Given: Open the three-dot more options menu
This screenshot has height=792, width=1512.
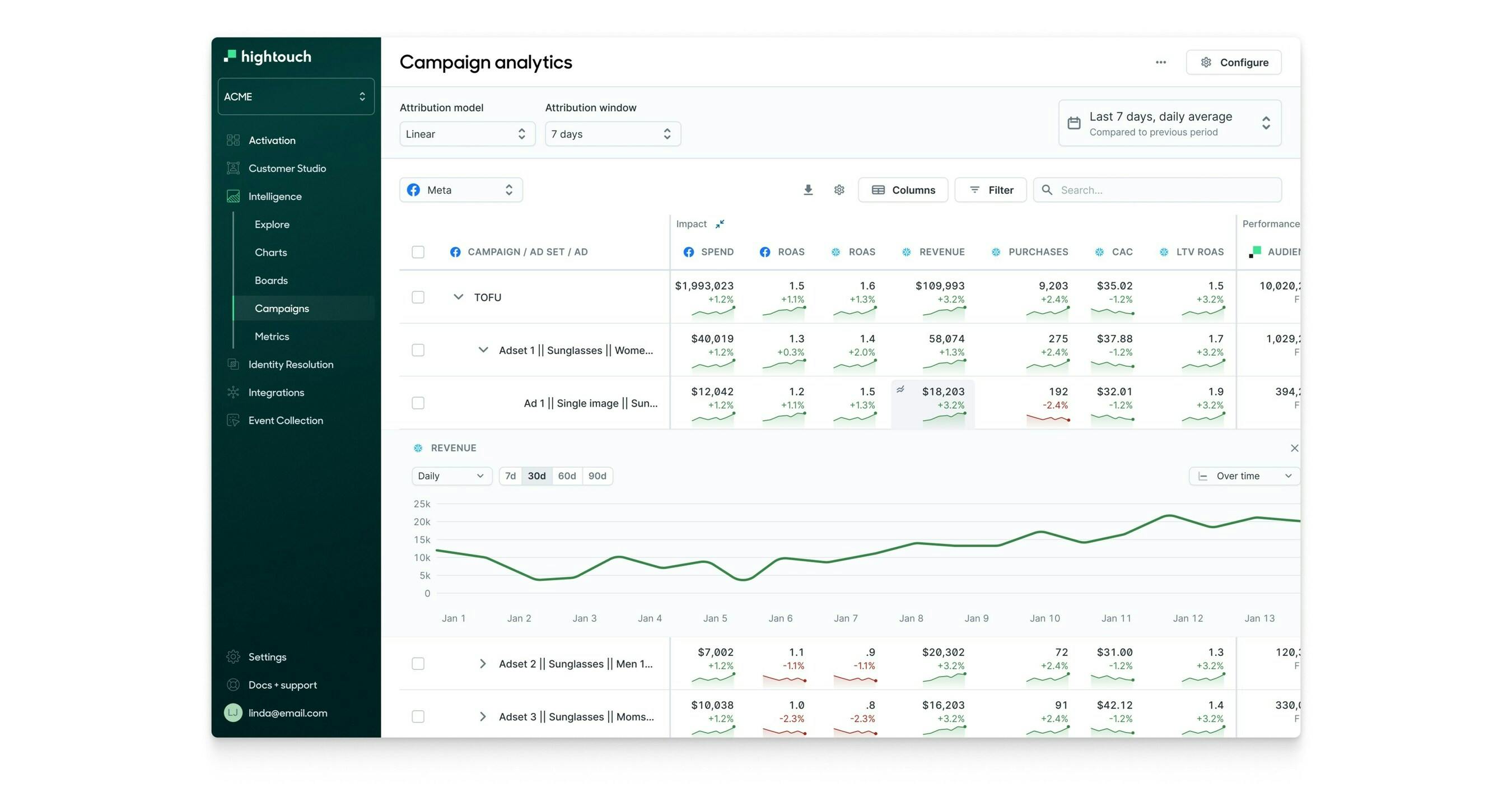Looking at the screenshot, I should coord(1160,62).
